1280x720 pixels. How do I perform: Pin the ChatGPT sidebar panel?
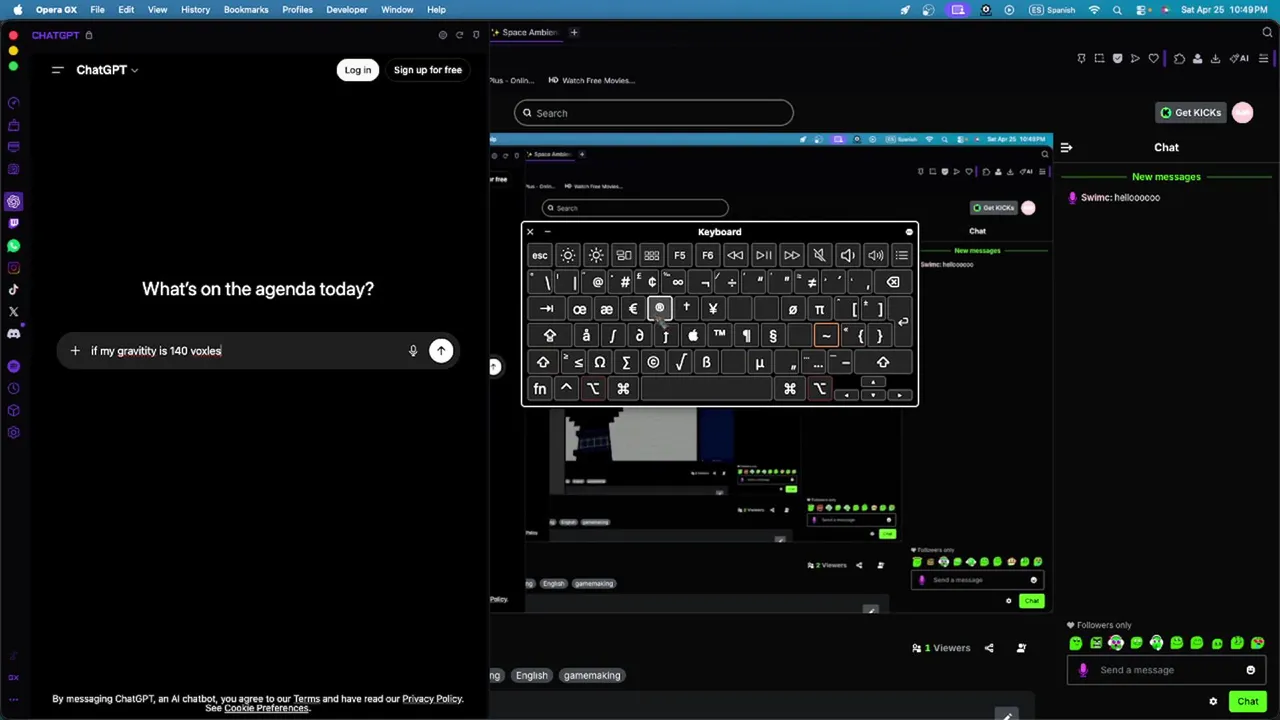tap(476, 35)
